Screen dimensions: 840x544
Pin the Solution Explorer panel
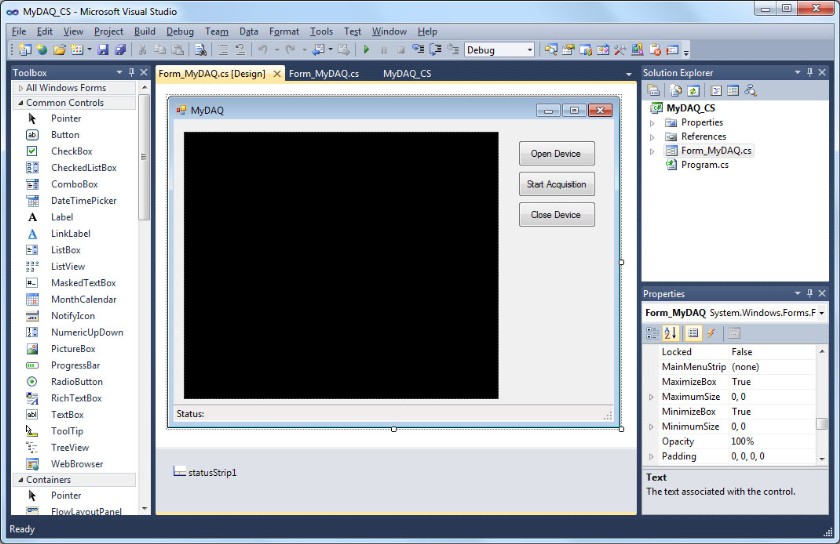[x=810, y=72]
